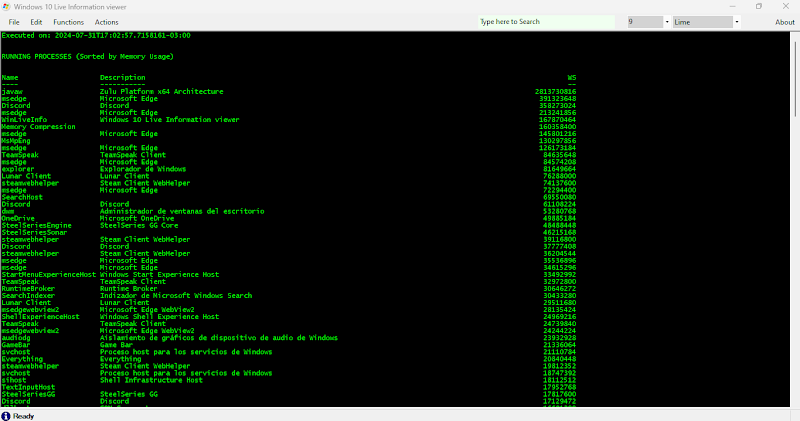Click the info icon in status bar

(x=6, y=416)
